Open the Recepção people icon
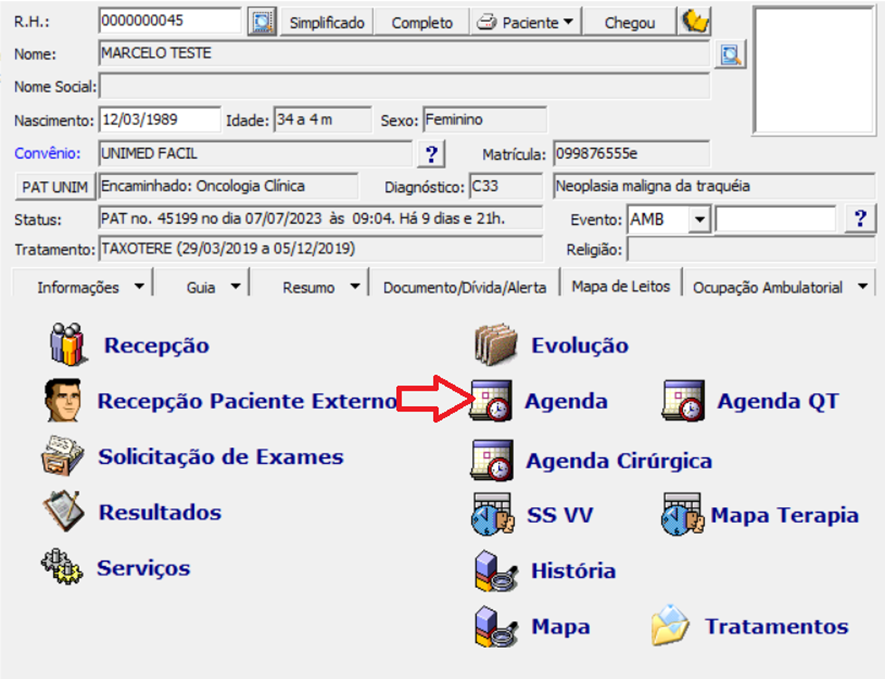This screenshot has height=679, width=885. 67,344
